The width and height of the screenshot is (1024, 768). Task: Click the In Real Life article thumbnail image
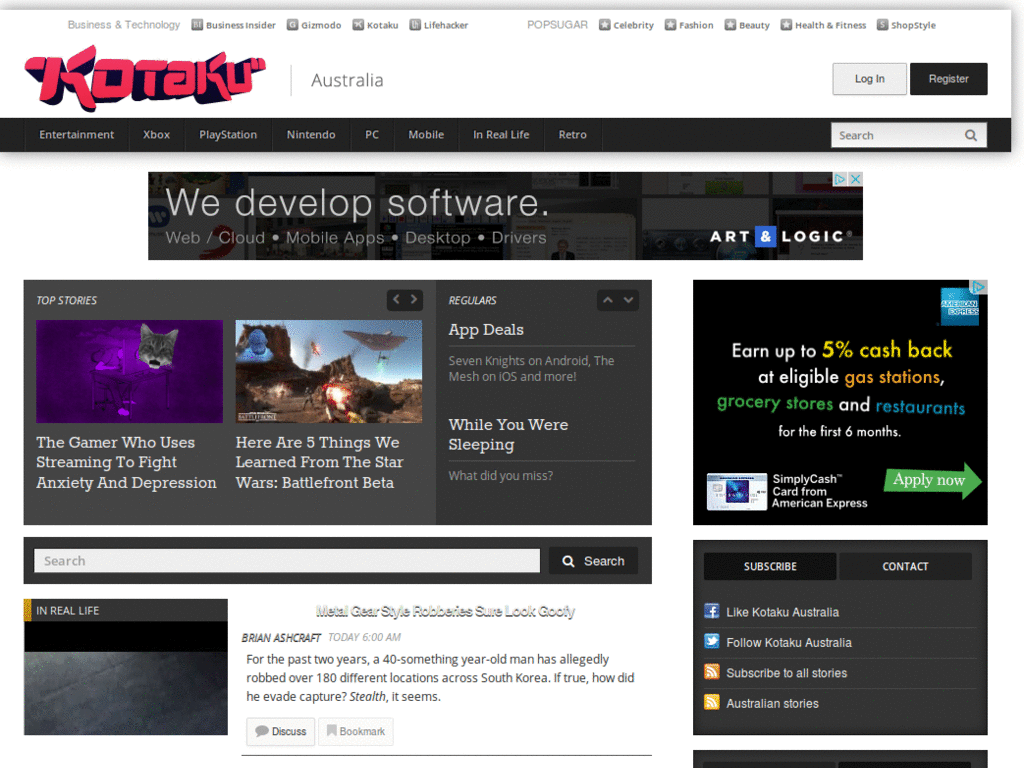pos(126,679)
